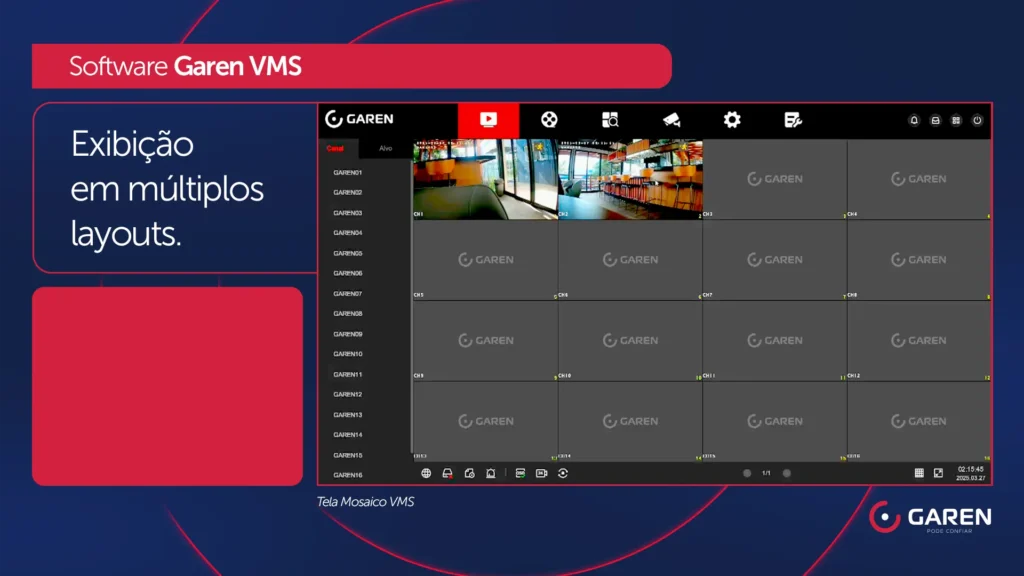Click the alarm siren icon
This screenshot has height=576, width=1024.
pyautogui.click(x=490, y=473)
